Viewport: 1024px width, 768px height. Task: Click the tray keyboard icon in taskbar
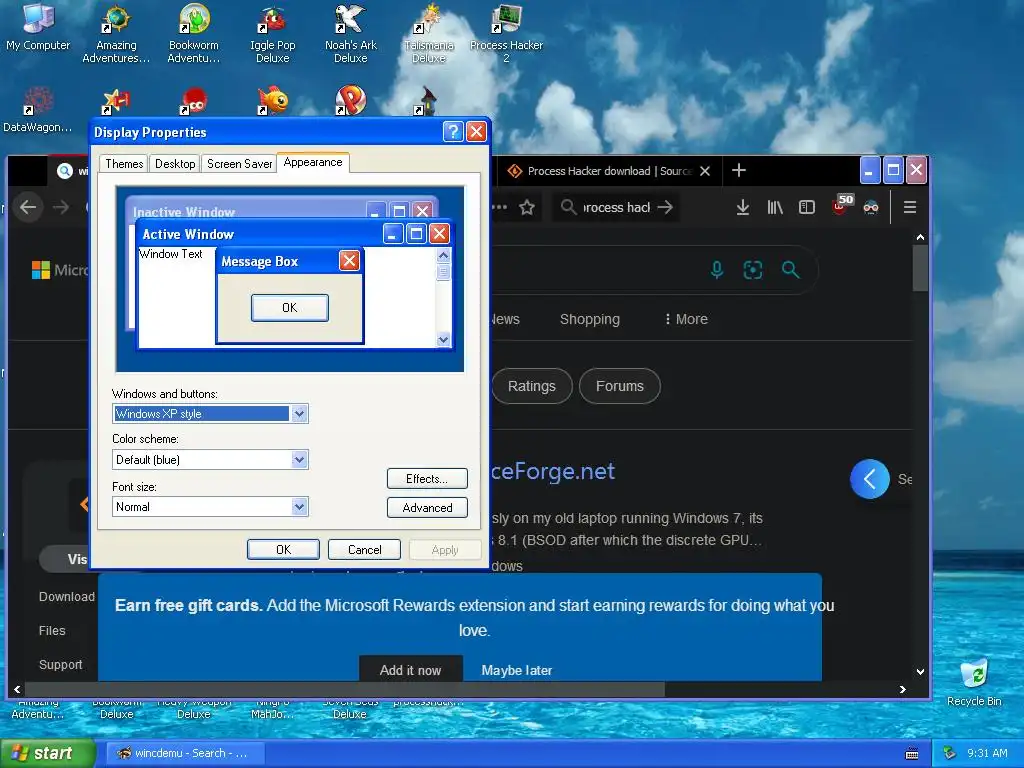coord(912,754)
